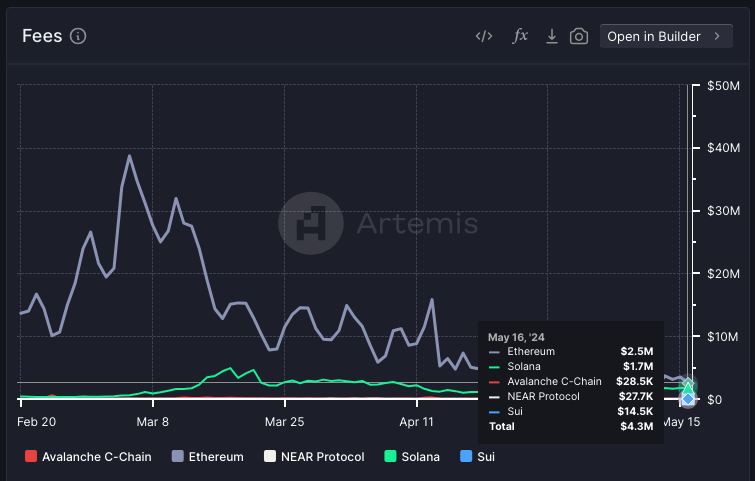Viewport: 755px width, 481px height.
Task: Click tooltip Ethereum value $2.5M
Action: click(637, 351)
